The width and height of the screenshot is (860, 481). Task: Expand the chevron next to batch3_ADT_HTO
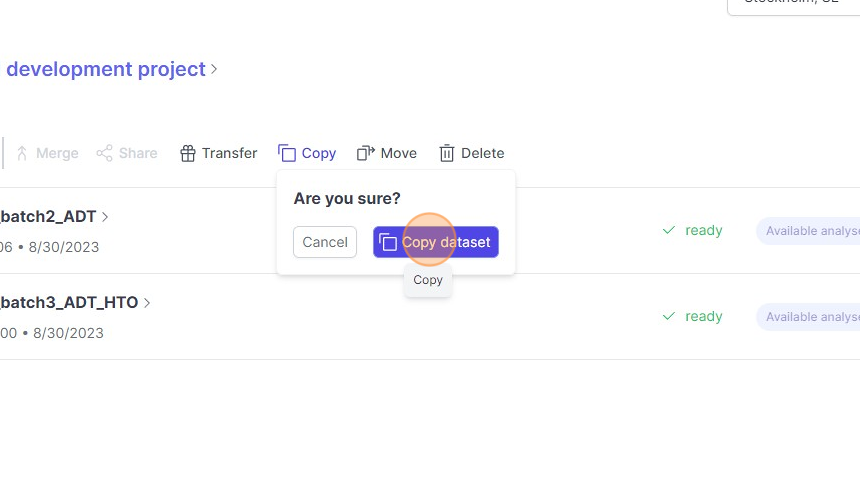pos(147,303)
